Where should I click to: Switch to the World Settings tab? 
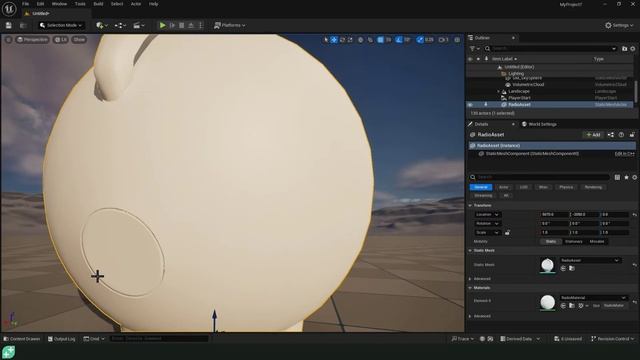pyautogui.click(x=539, y=124)
